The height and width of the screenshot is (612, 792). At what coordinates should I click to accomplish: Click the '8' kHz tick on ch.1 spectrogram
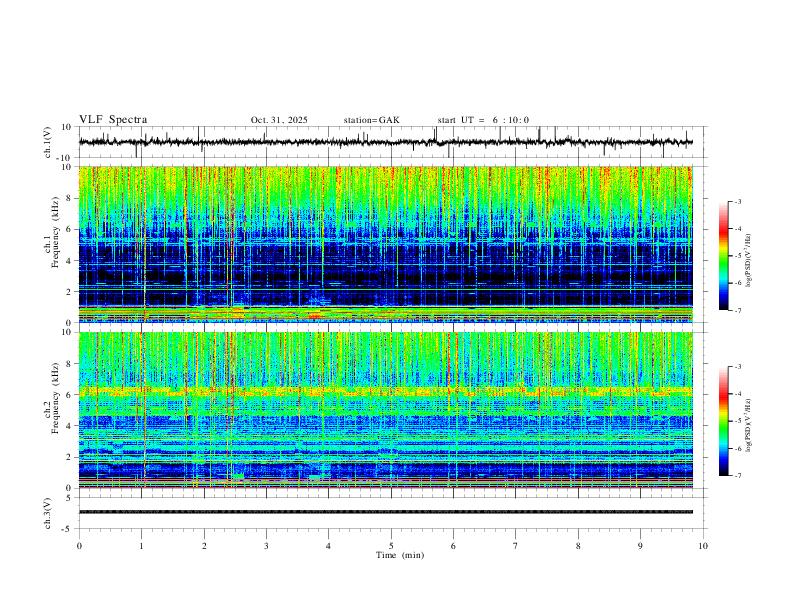pos(69,198)
